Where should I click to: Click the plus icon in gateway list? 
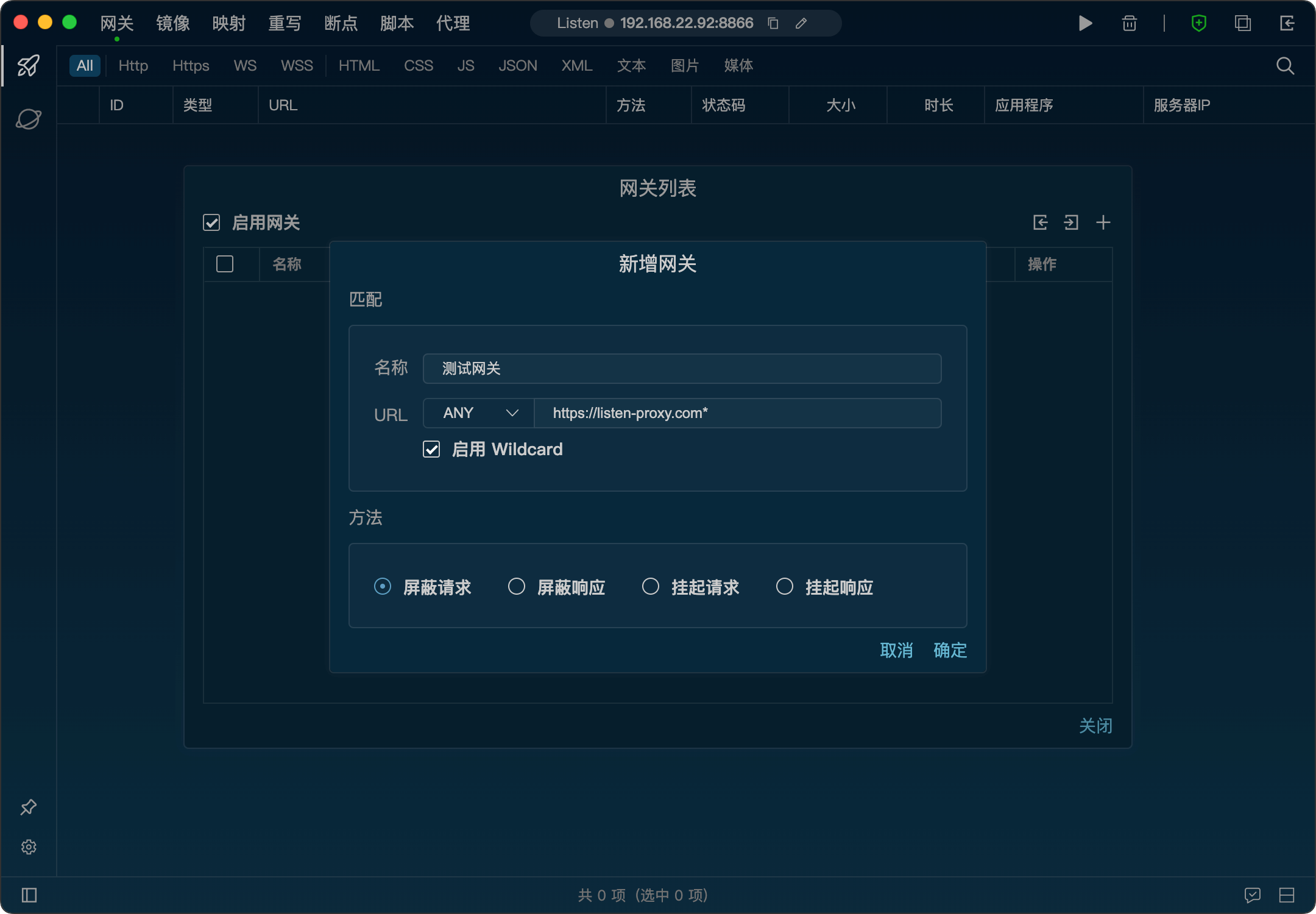[1103, 222]
